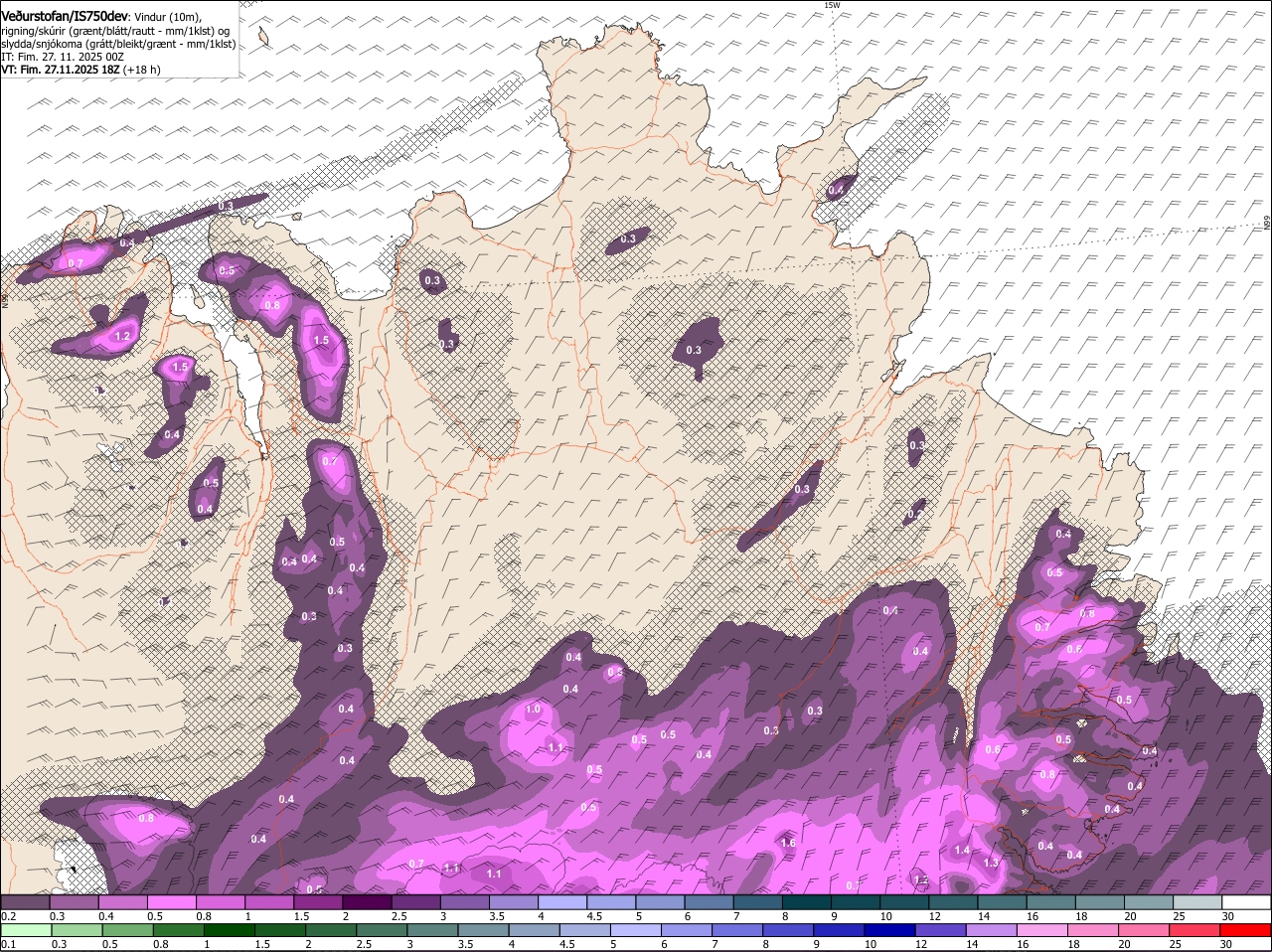Click the 1.6 precipitation value on the map

click(788, 843)
